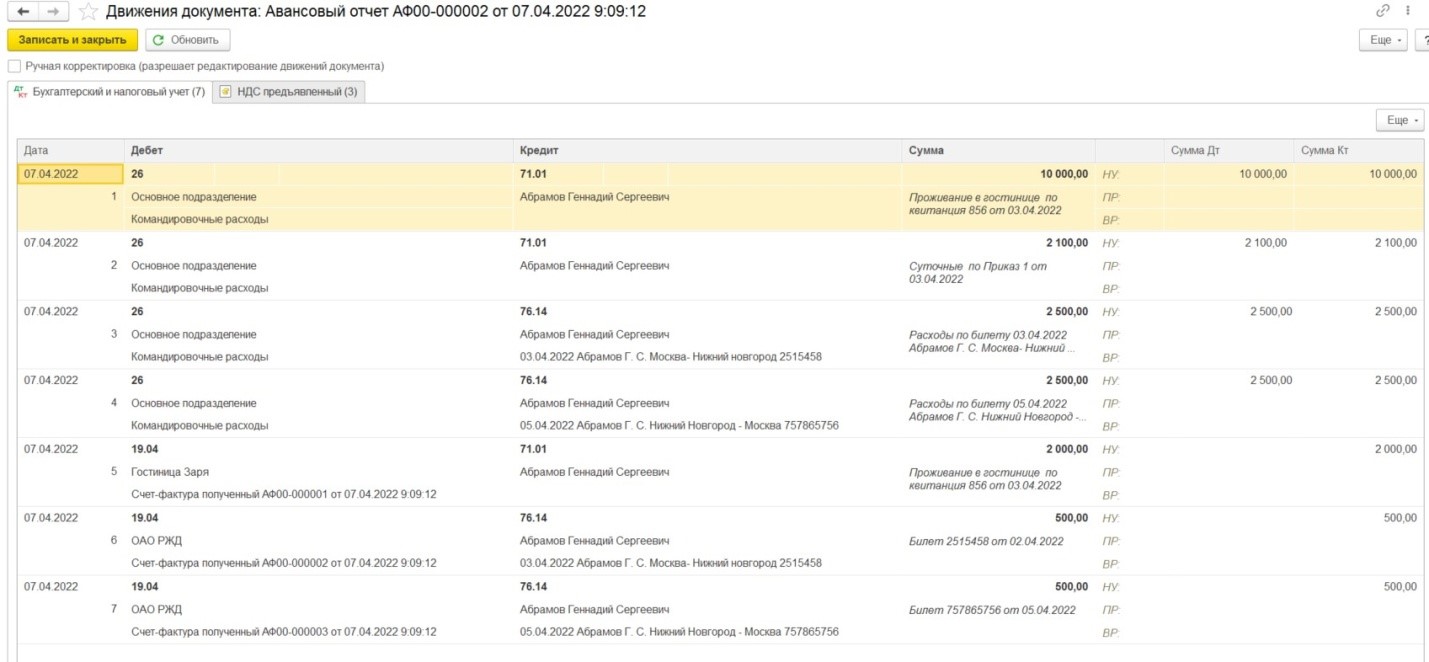Select the Суточные по Приказ 1 row
The image size is (1429, 662).
pos(720,266)
